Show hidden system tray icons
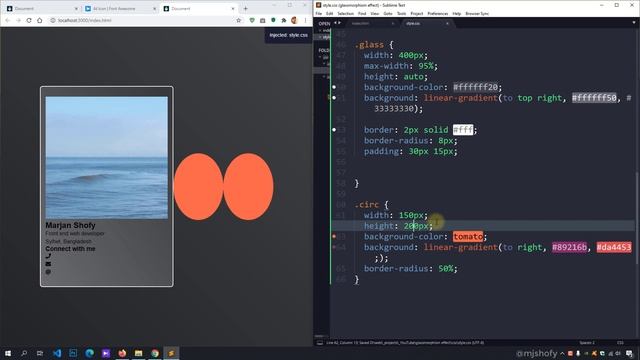The height and width of the screenshot is (360, 640). coord(562,353)
